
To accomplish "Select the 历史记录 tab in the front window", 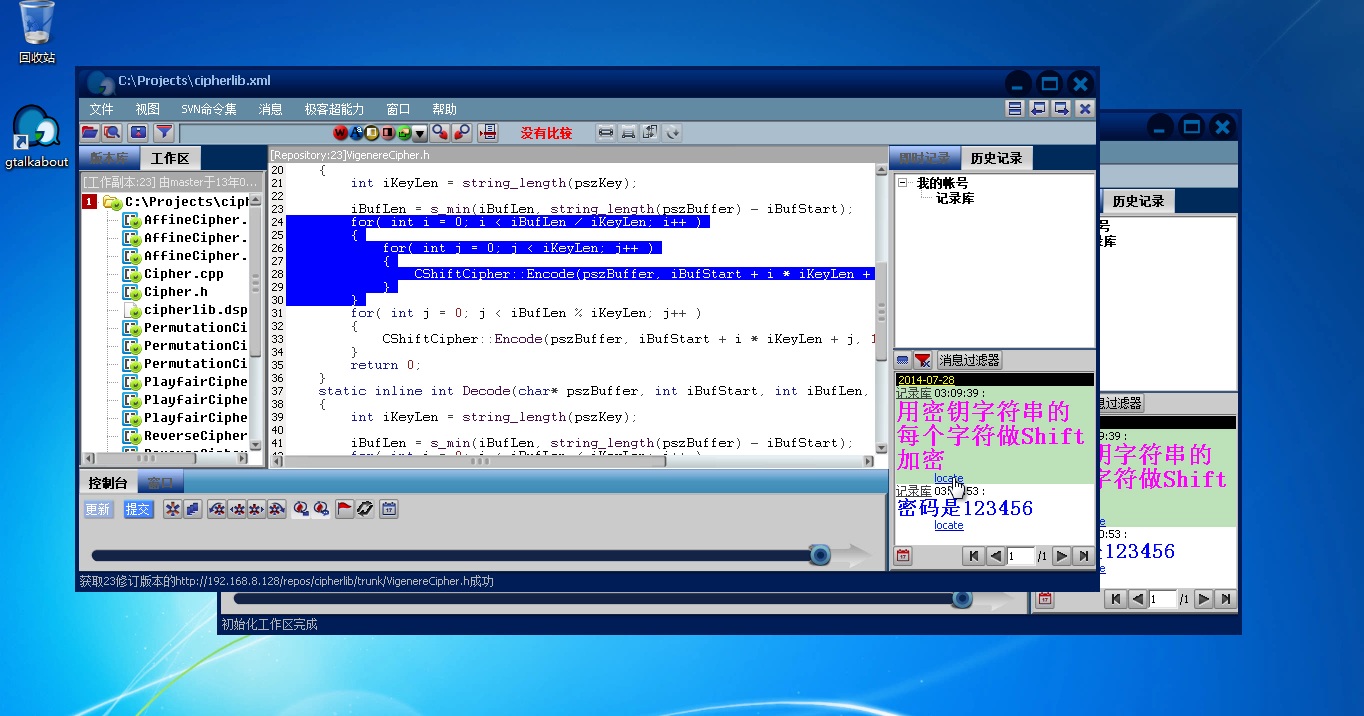I will coord(997,158).
